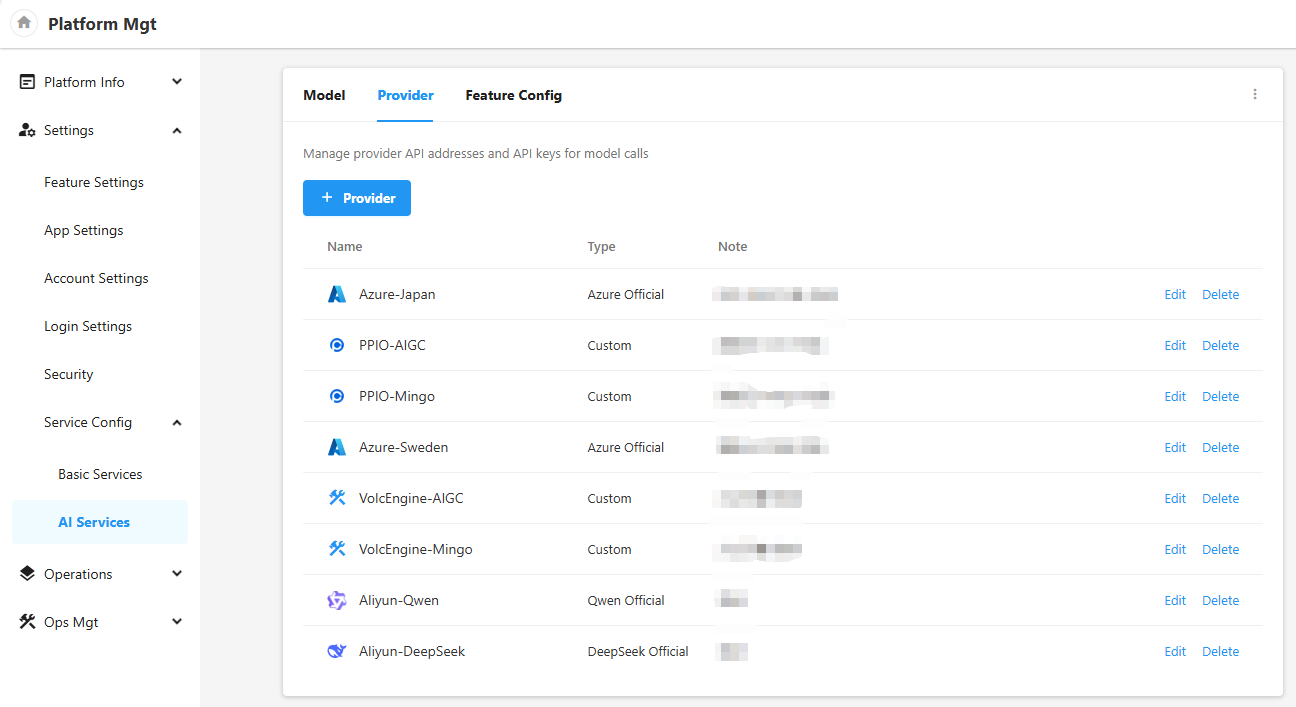
Task: Switch to the Model tab
Action: point(324,96)
